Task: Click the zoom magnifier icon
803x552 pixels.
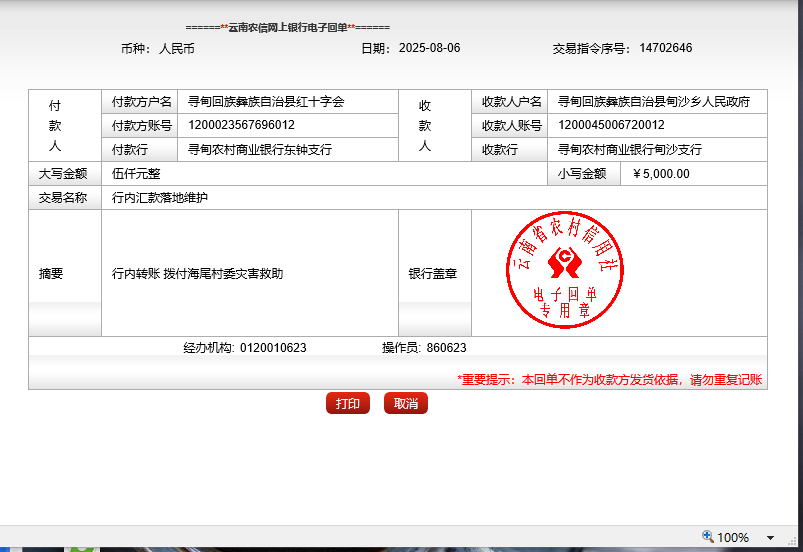Action: tap(708, 537)
